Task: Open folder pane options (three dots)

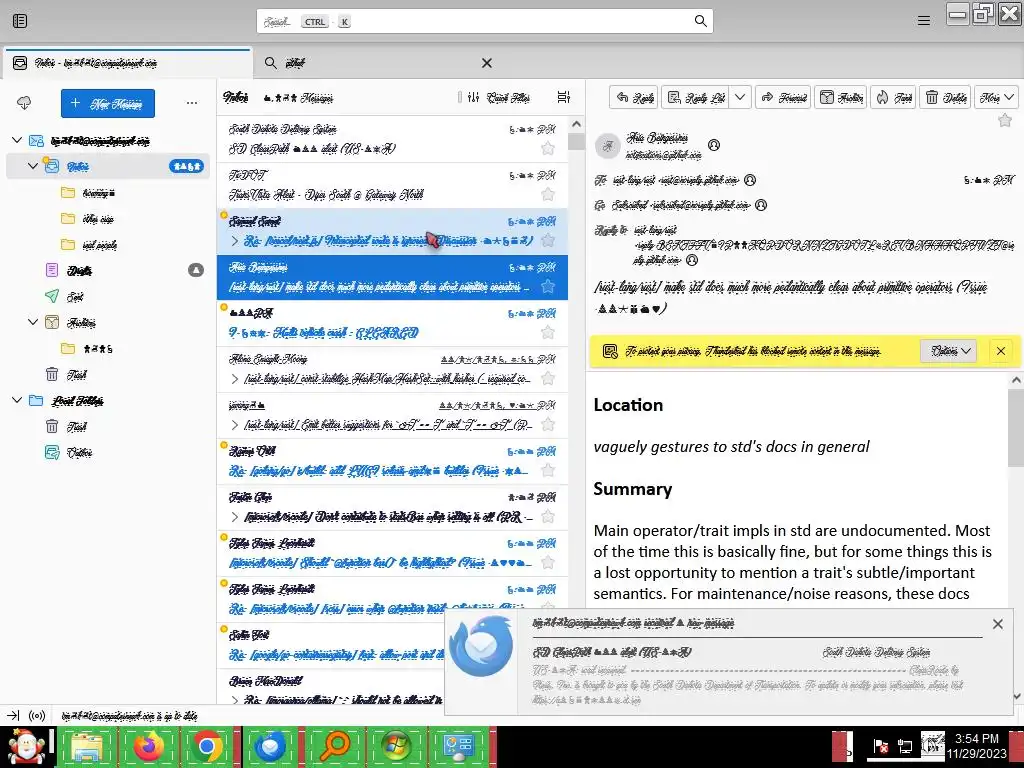Action: pos(191,103)
